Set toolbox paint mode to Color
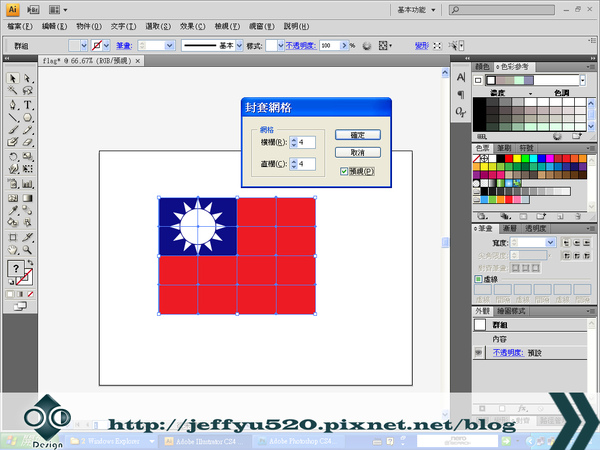 [10, 294]
